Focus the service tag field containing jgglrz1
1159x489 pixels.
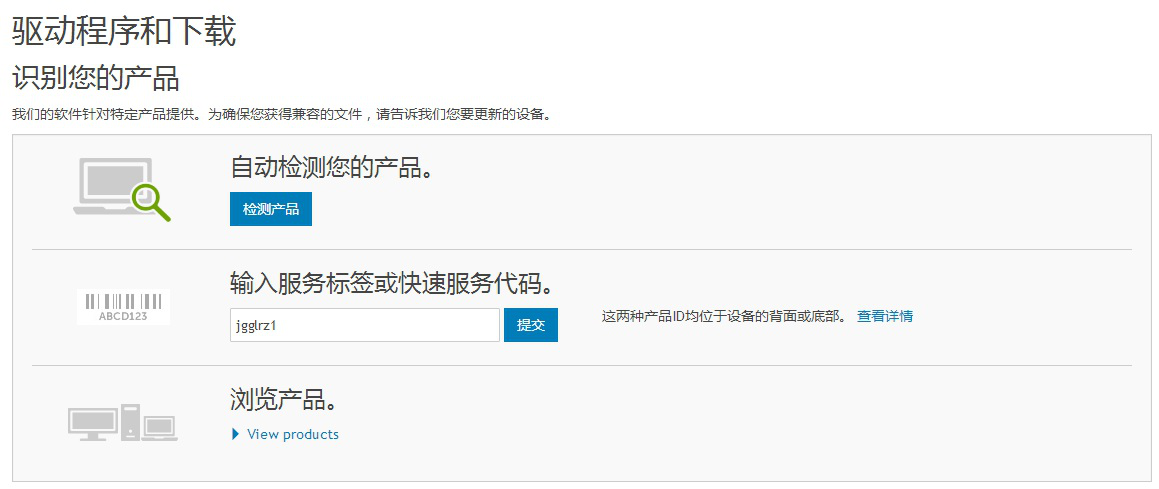365,325
